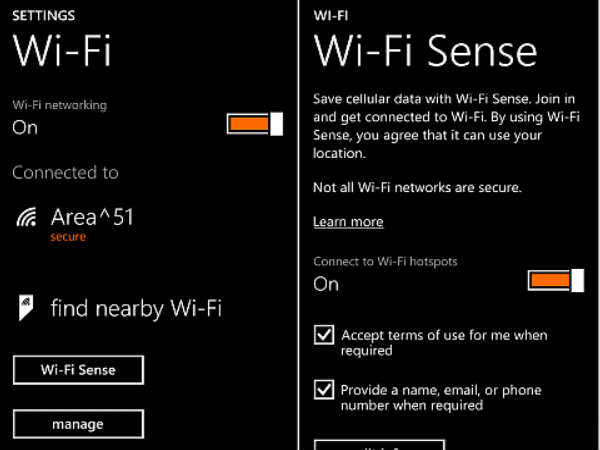Tap the Connected to section label
The image size is (600, 450).
click(65, 173)
